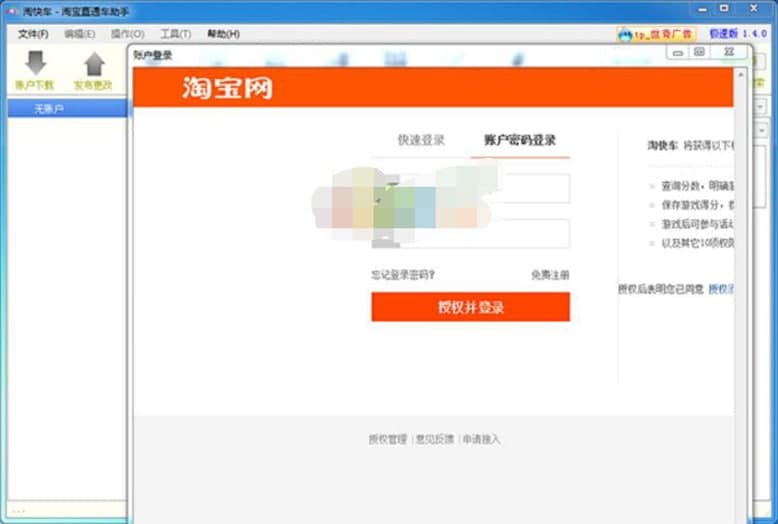Open the 意见反馈 footer link
This screenshot has width=778, height=524.
435,439
